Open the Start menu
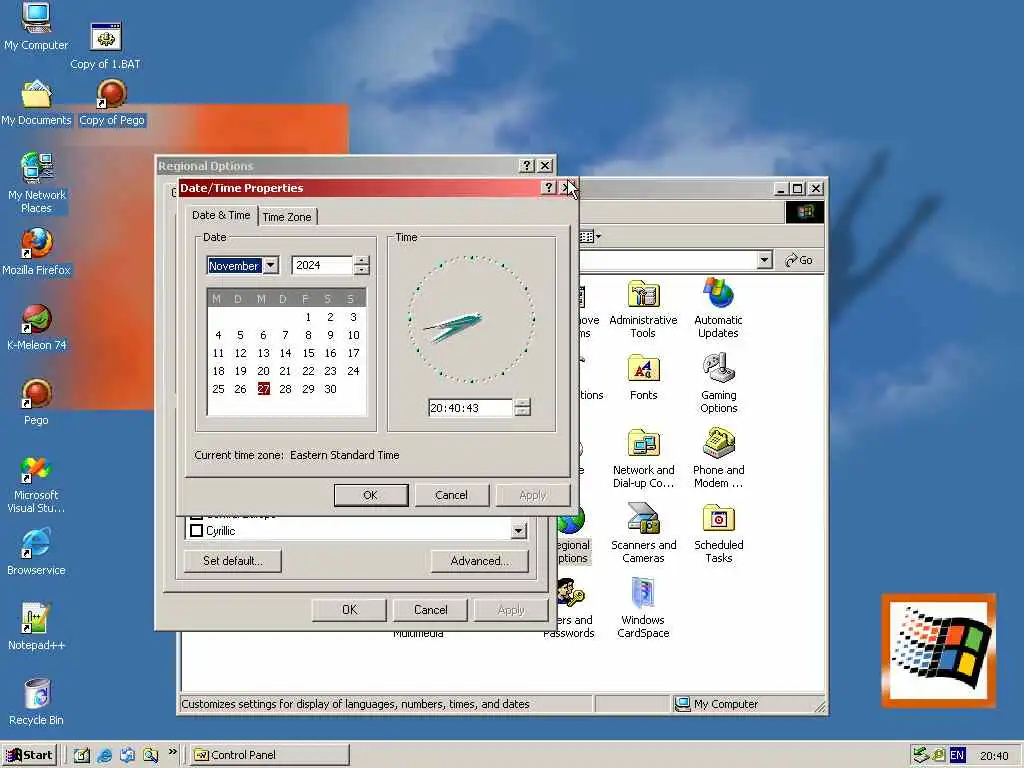The height and width of the screenshot is (768, 1024). (30, 755)
